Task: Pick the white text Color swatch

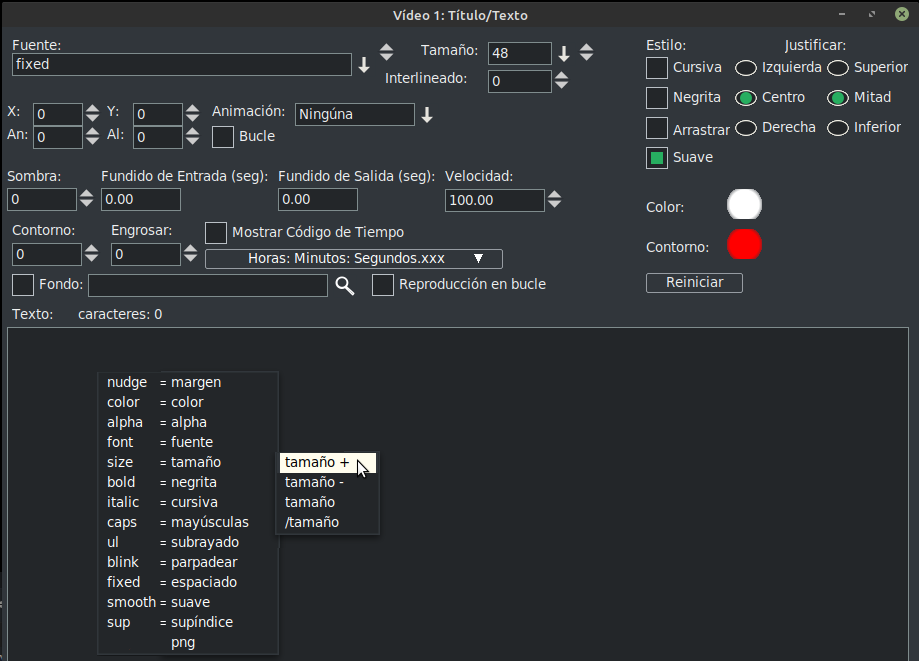Action: (744, 205)
